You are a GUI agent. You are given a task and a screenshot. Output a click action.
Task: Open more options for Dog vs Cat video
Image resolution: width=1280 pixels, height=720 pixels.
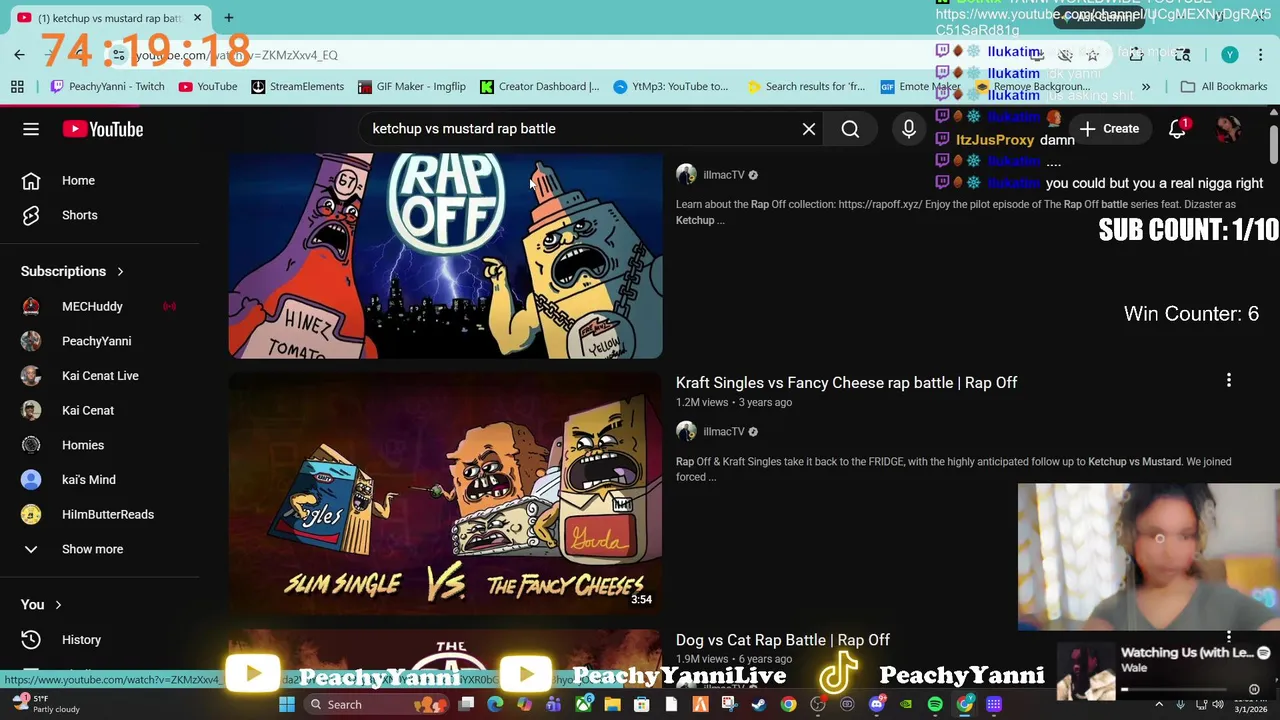click(x=1229, y=637)
